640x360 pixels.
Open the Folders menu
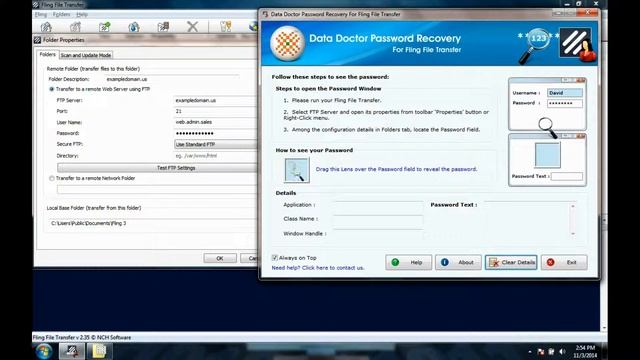point(61,14)
